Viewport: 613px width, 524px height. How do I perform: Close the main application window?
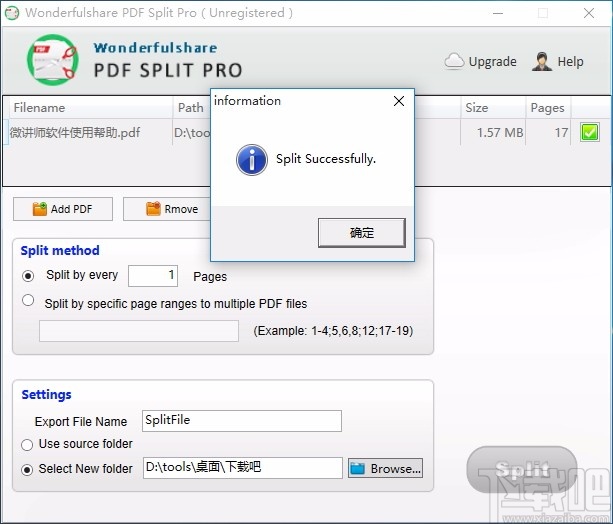589,13
